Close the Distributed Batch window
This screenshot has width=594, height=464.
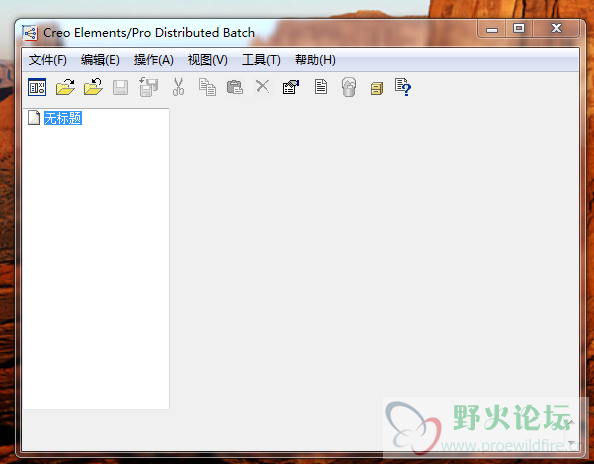coord(556,29)
